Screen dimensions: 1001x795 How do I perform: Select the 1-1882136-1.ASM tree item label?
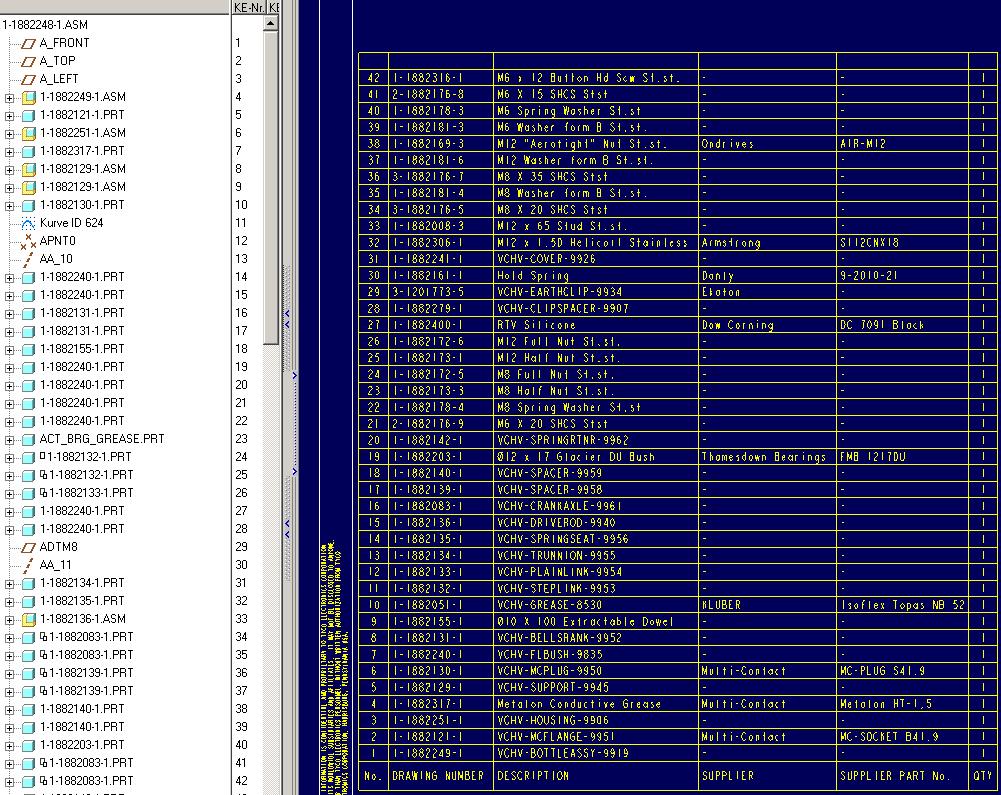point(83,619)
